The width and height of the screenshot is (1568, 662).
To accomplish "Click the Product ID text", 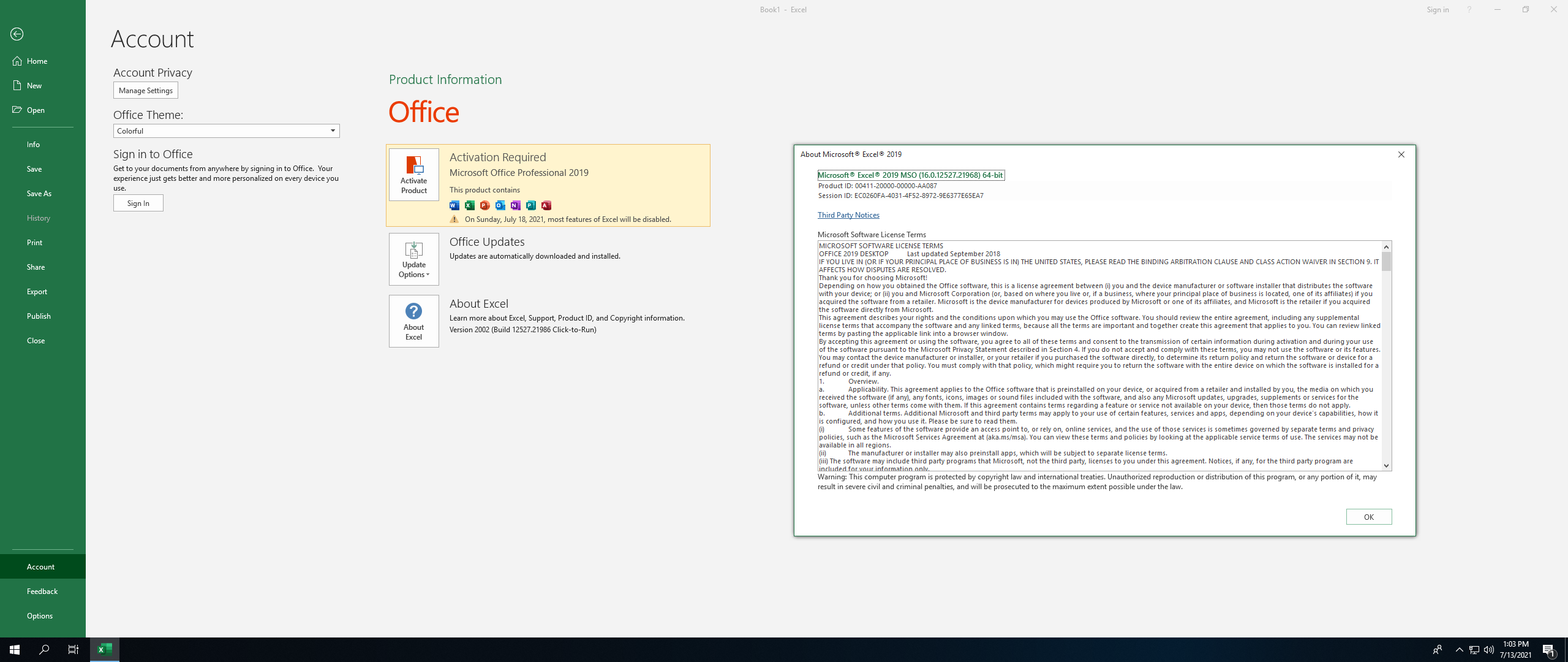I will click(878, 186).
